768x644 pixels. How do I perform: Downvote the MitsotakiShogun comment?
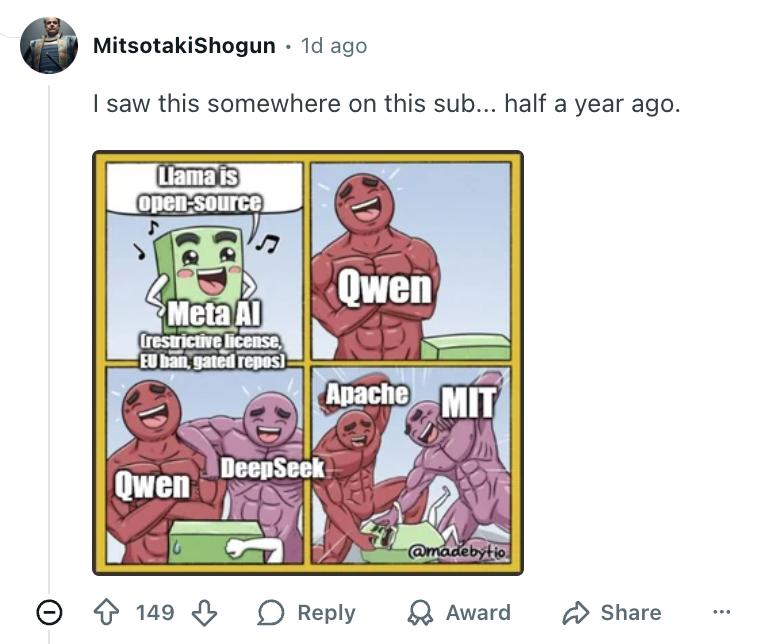204,612
